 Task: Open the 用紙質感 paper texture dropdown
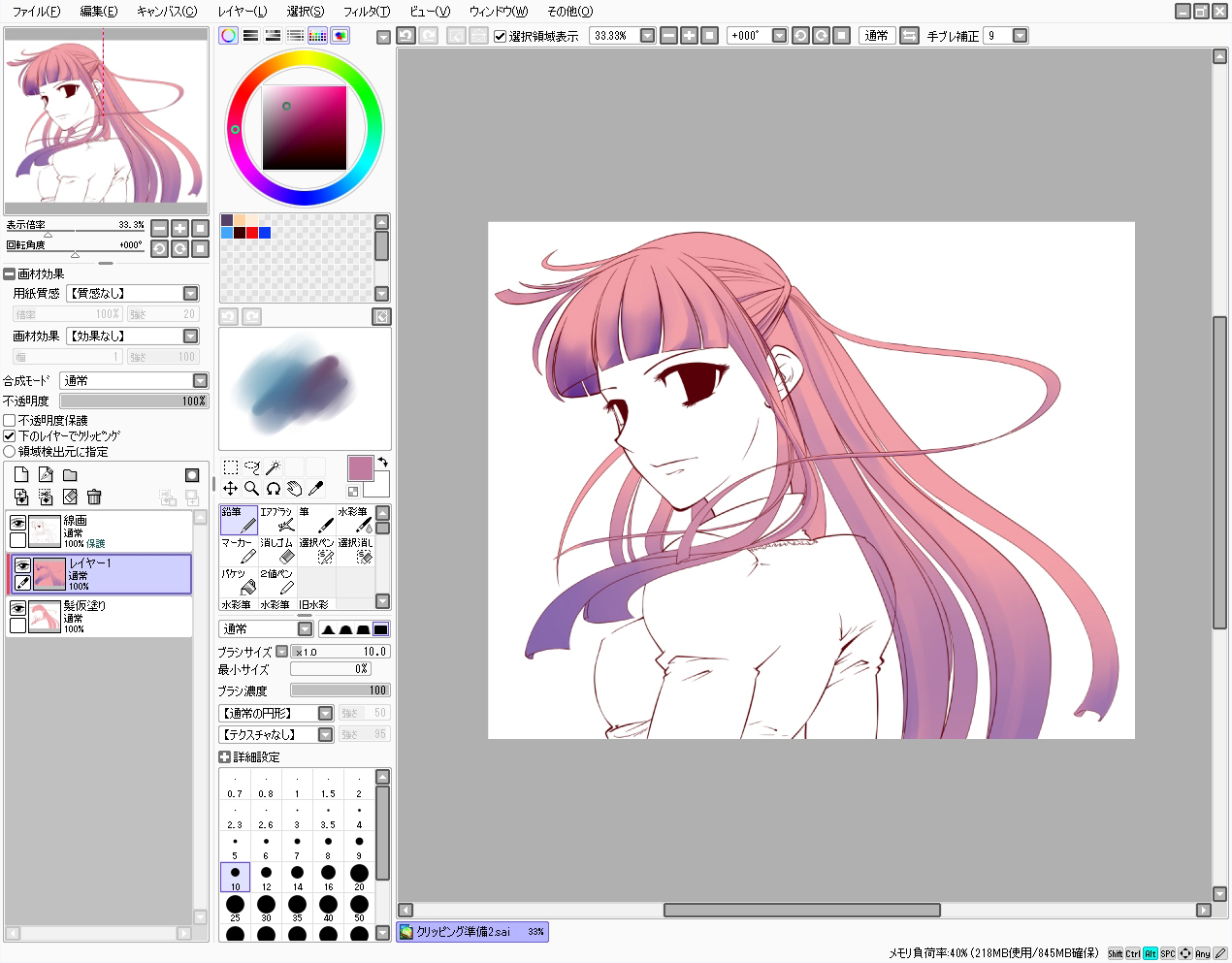[190, 293]
